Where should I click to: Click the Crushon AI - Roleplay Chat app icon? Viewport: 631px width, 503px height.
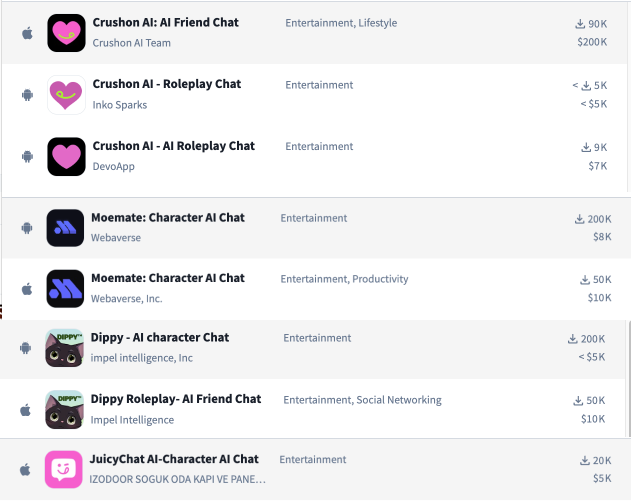click(66, 95)
